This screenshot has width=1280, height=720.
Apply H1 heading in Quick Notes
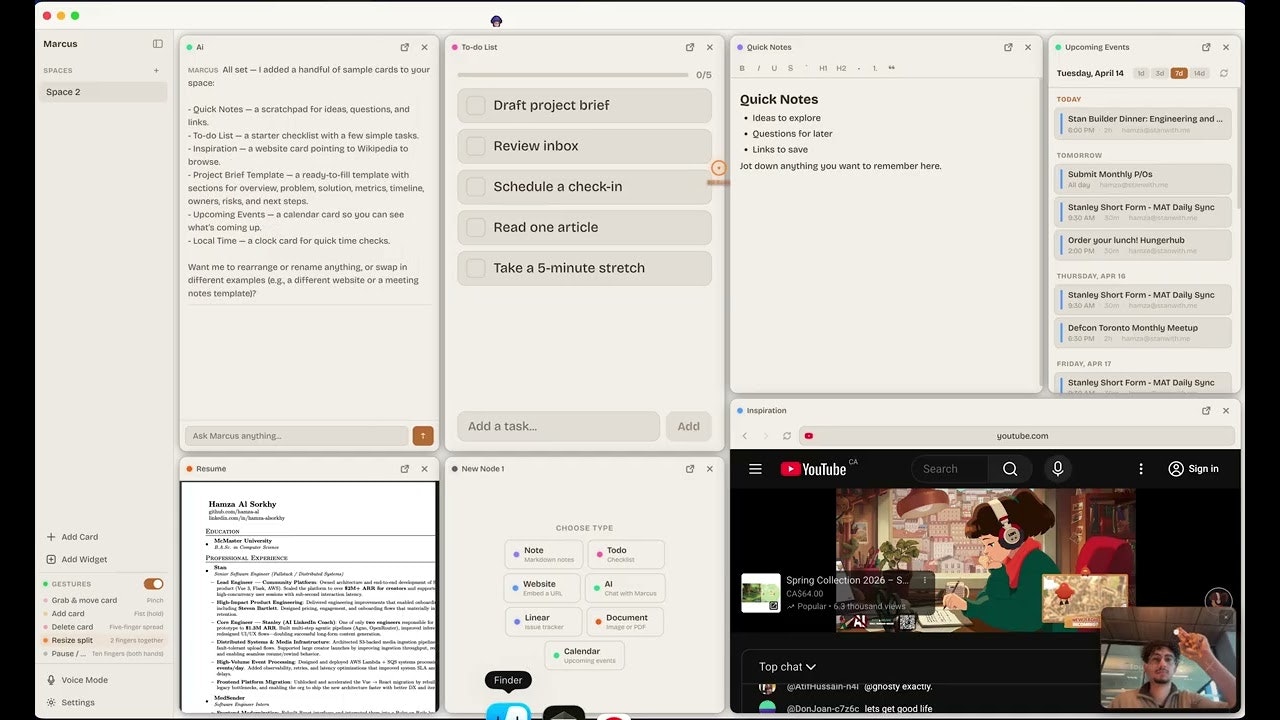(823, 68)
